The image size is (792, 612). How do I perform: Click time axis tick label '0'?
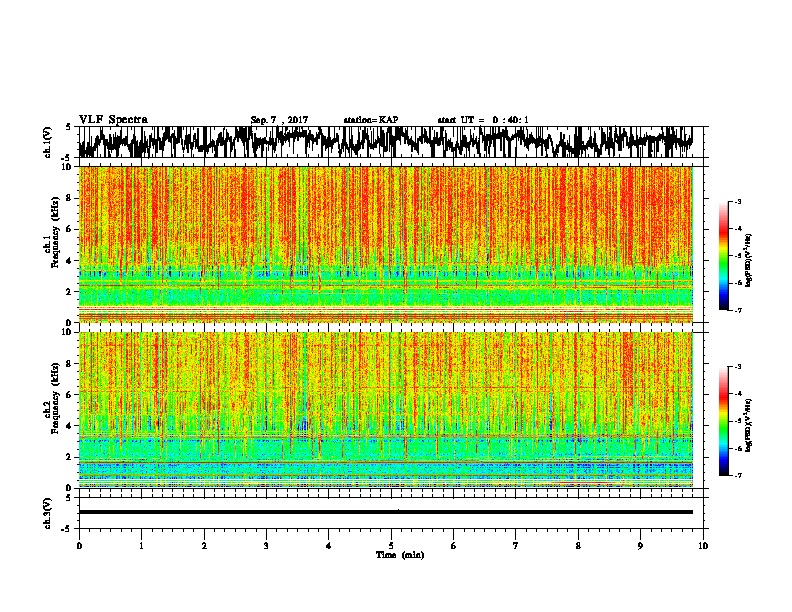point(79,546)
